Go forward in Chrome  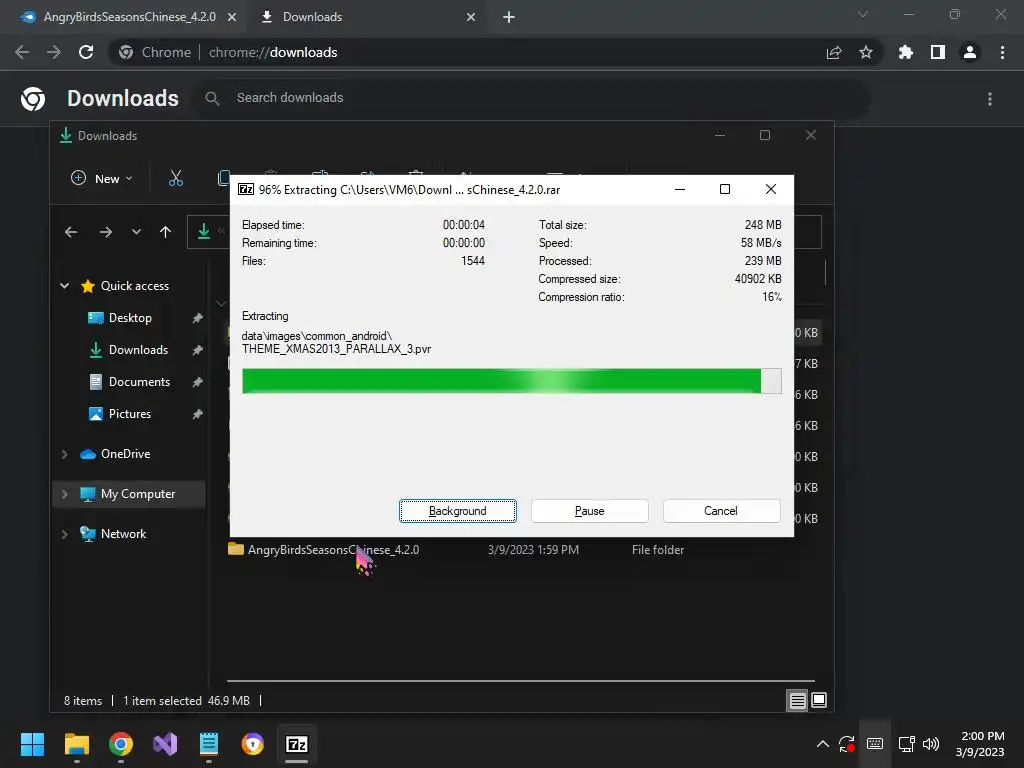point(54,52)
